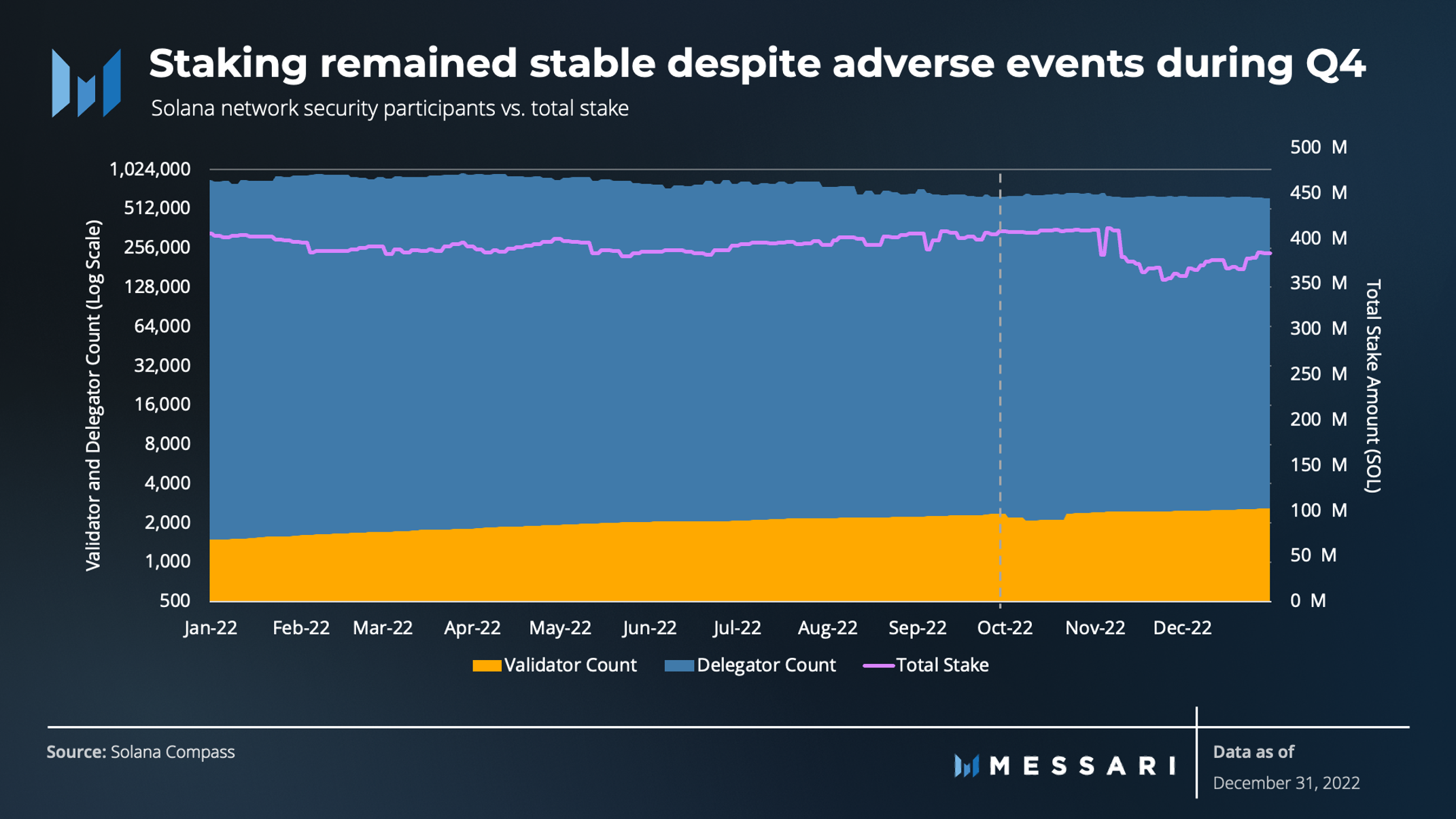
Task: Click the large Messari logo top-left
Action: (x=86, y=83)
